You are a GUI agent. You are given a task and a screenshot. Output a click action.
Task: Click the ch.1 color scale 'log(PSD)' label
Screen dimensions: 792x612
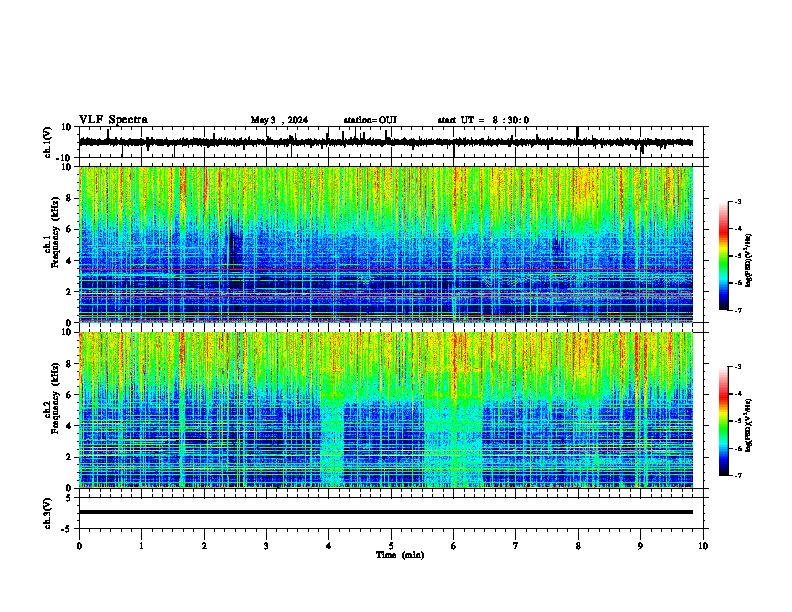pos(748,260)
